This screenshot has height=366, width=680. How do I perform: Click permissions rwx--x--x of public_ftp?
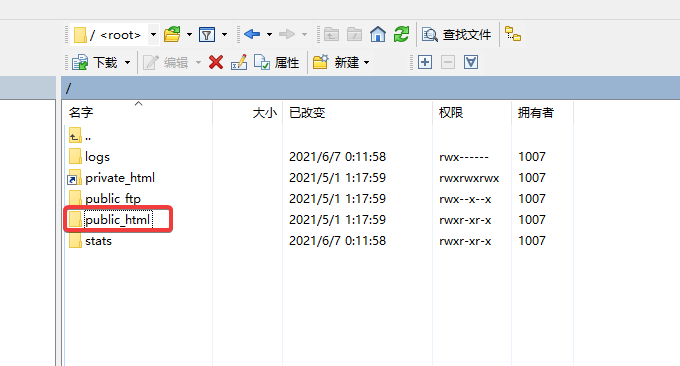465,199
